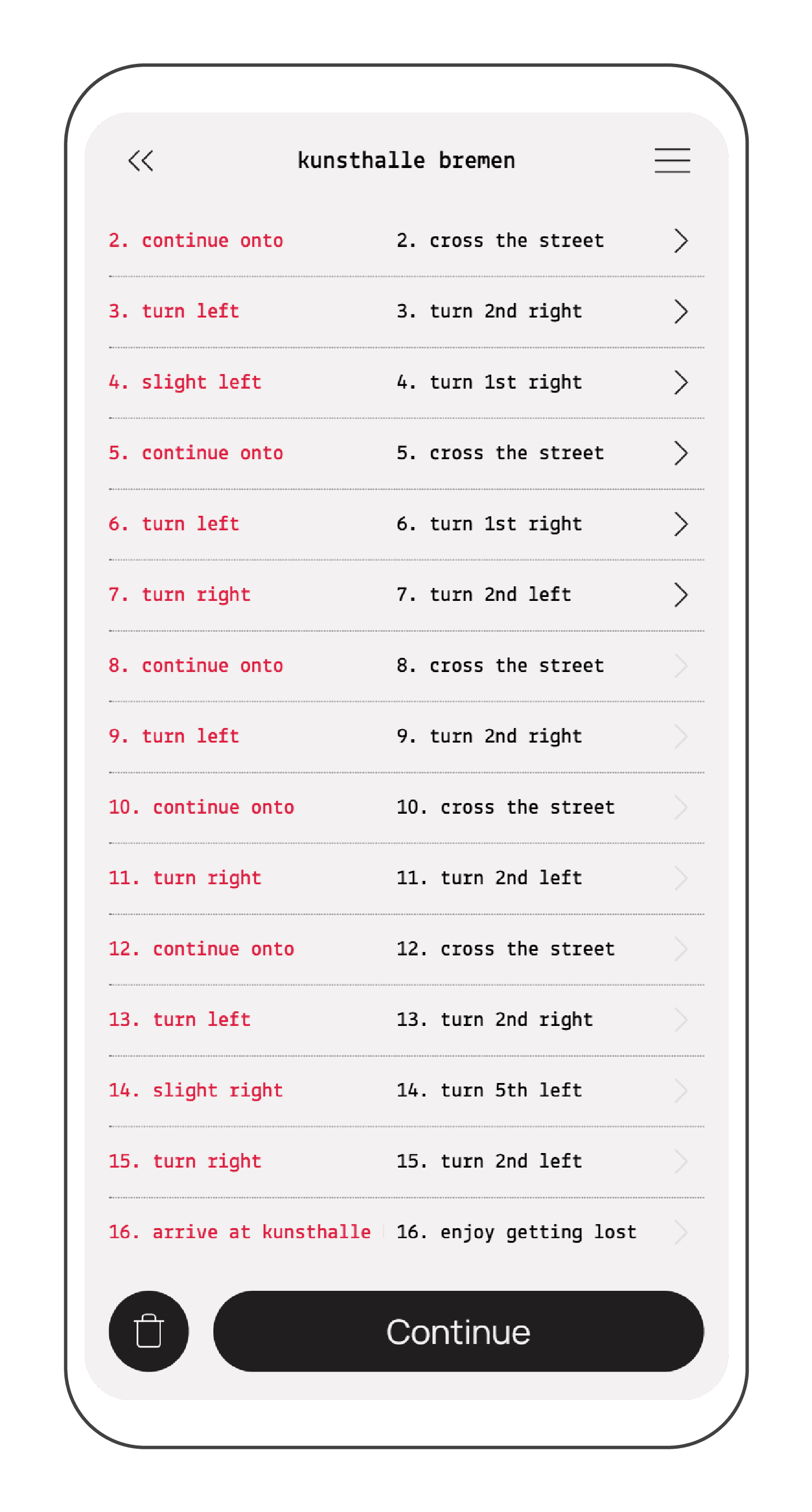Tap arrow for step 6 turn 1st right
The height and width of the screenshot is (1512, 812).
(x=680, y=524)
